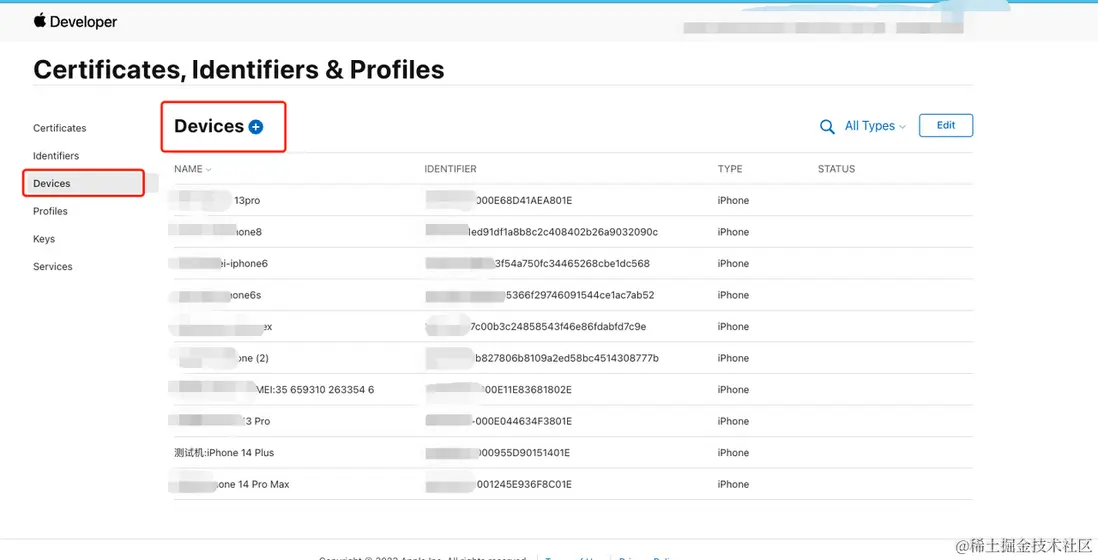The image size is (1098, 560).
Task: Click the Edit button
Action: [945, 125]
